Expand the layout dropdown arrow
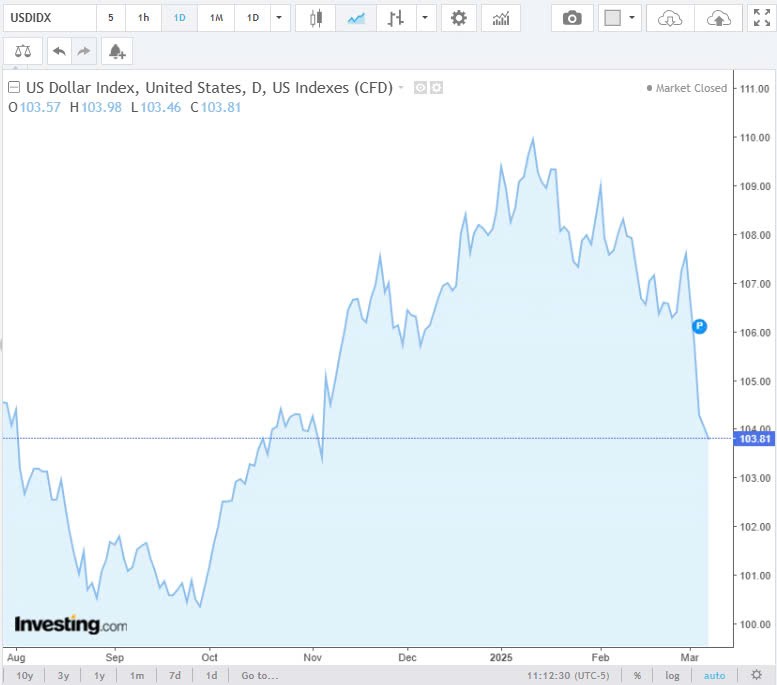777x685 pixels. [x=632, y=18]
